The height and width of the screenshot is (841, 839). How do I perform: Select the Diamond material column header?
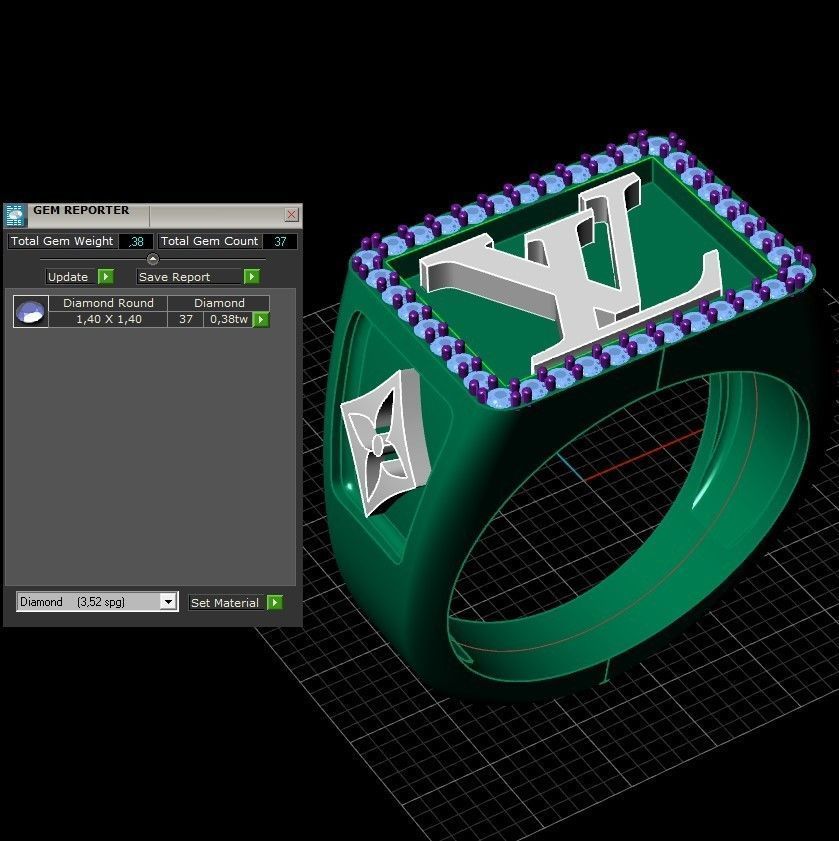point(219,303)
